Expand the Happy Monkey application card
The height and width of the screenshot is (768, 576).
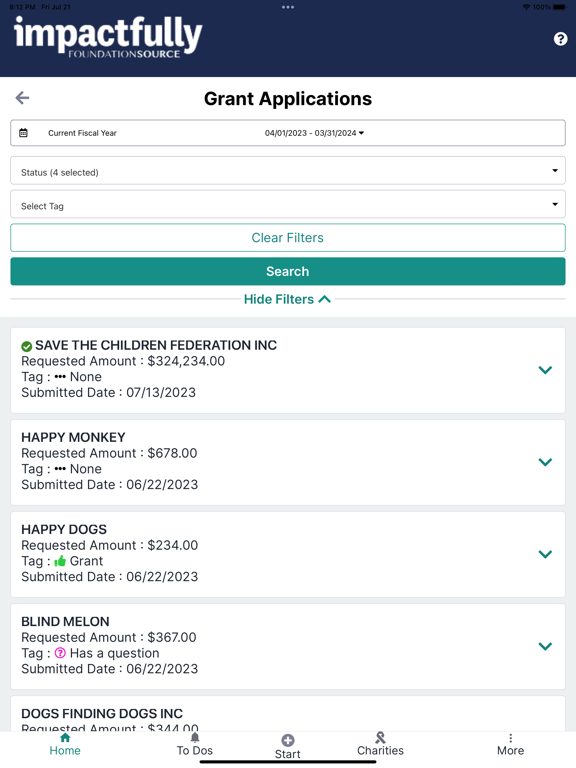[x=545, y=462]
